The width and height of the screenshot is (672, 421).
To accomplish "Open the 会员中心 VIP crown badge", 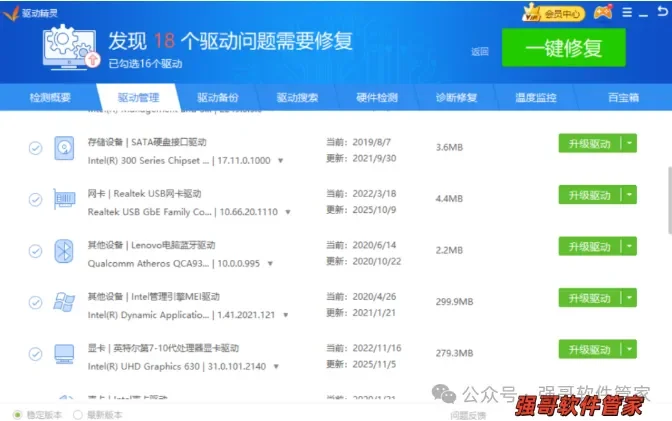I will (x=553, y=13).
